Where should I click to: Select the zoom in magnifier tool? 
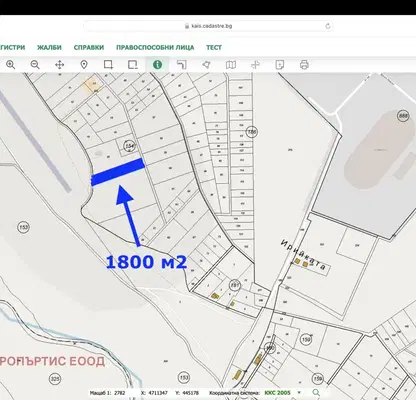[x=11, y=65]
